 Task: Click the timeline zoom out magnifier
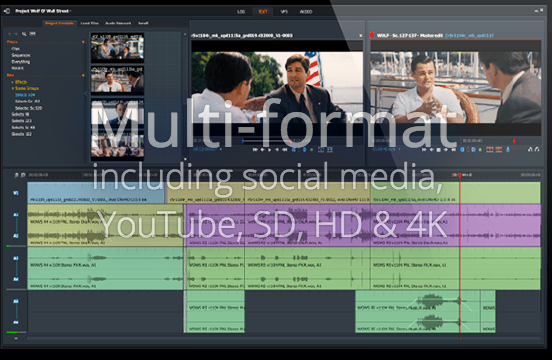(16, 175)
